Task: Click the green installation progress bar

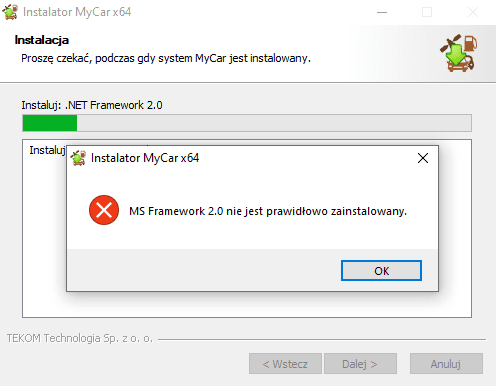Action: click(x=247, y=123)
